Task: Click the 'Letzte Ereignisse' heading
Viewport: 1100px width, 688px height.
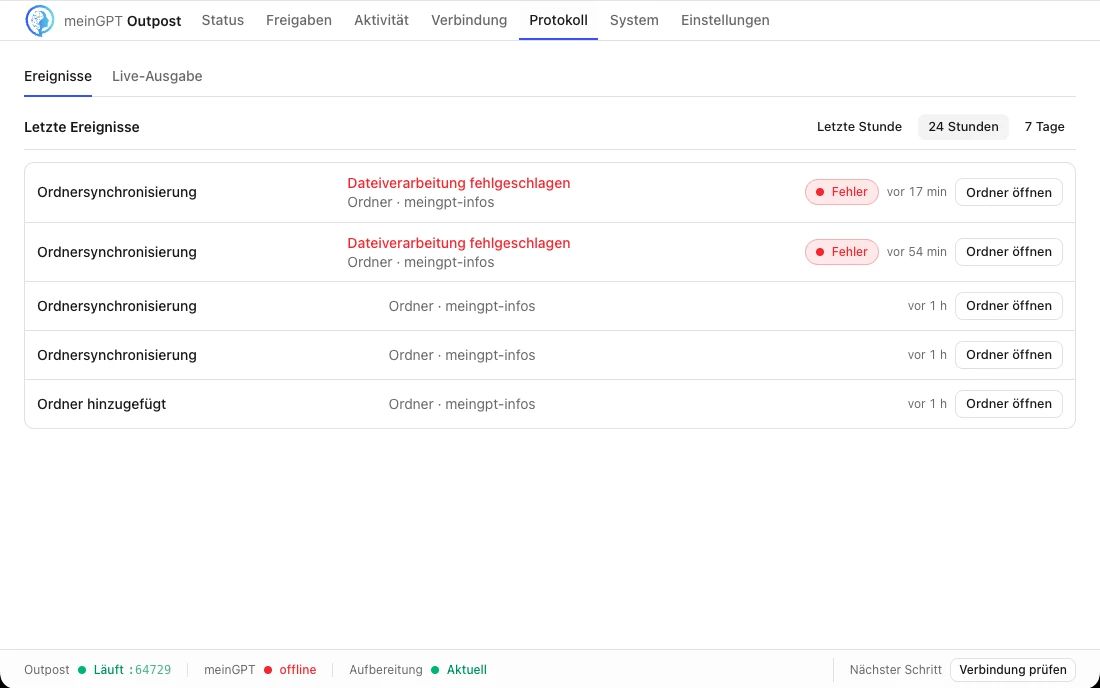Action: pos(81,127)
